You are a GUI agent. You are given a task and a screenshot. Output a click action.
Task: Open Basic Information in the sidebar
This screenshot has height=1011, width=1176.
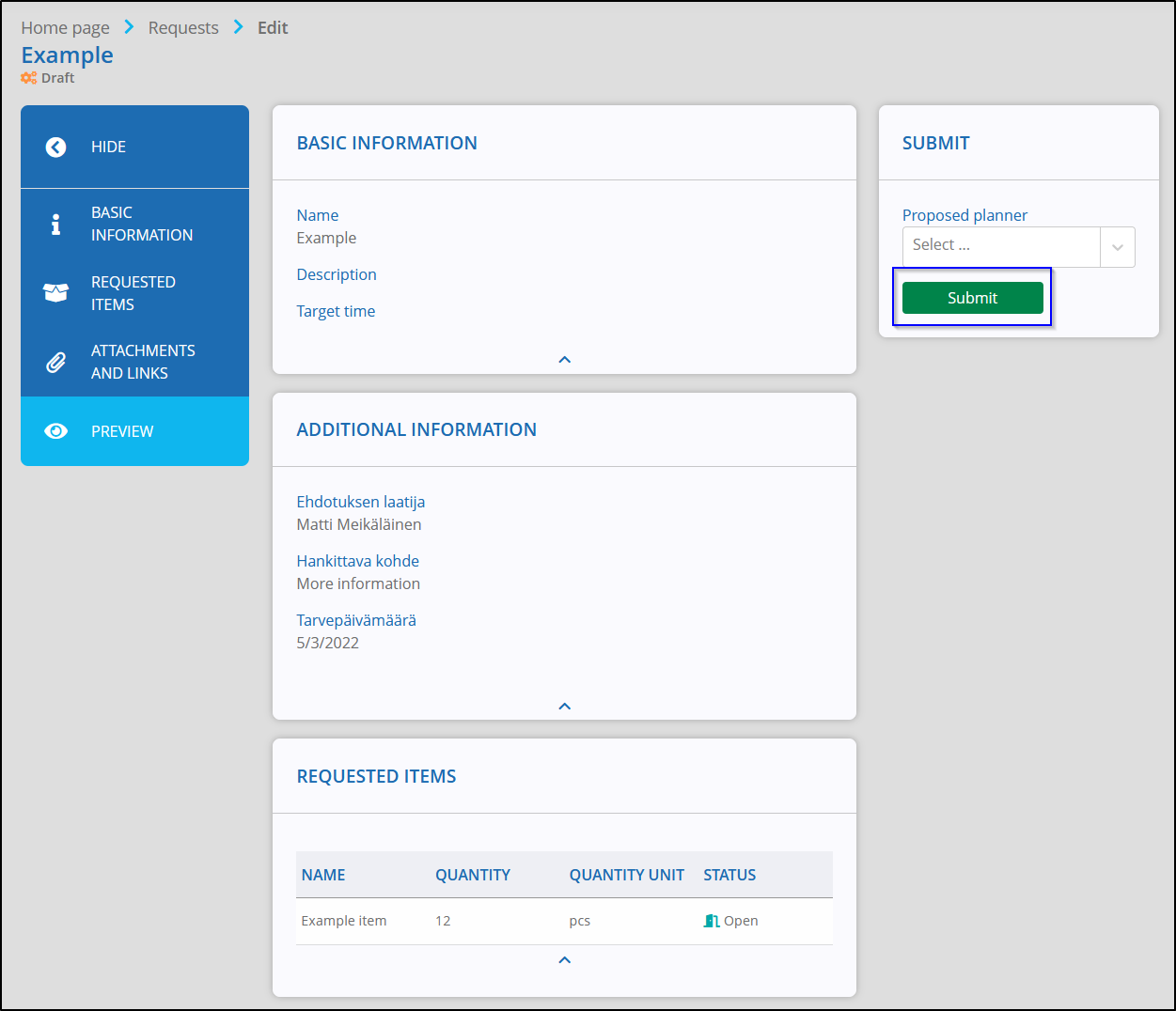[x=135, y=224]
